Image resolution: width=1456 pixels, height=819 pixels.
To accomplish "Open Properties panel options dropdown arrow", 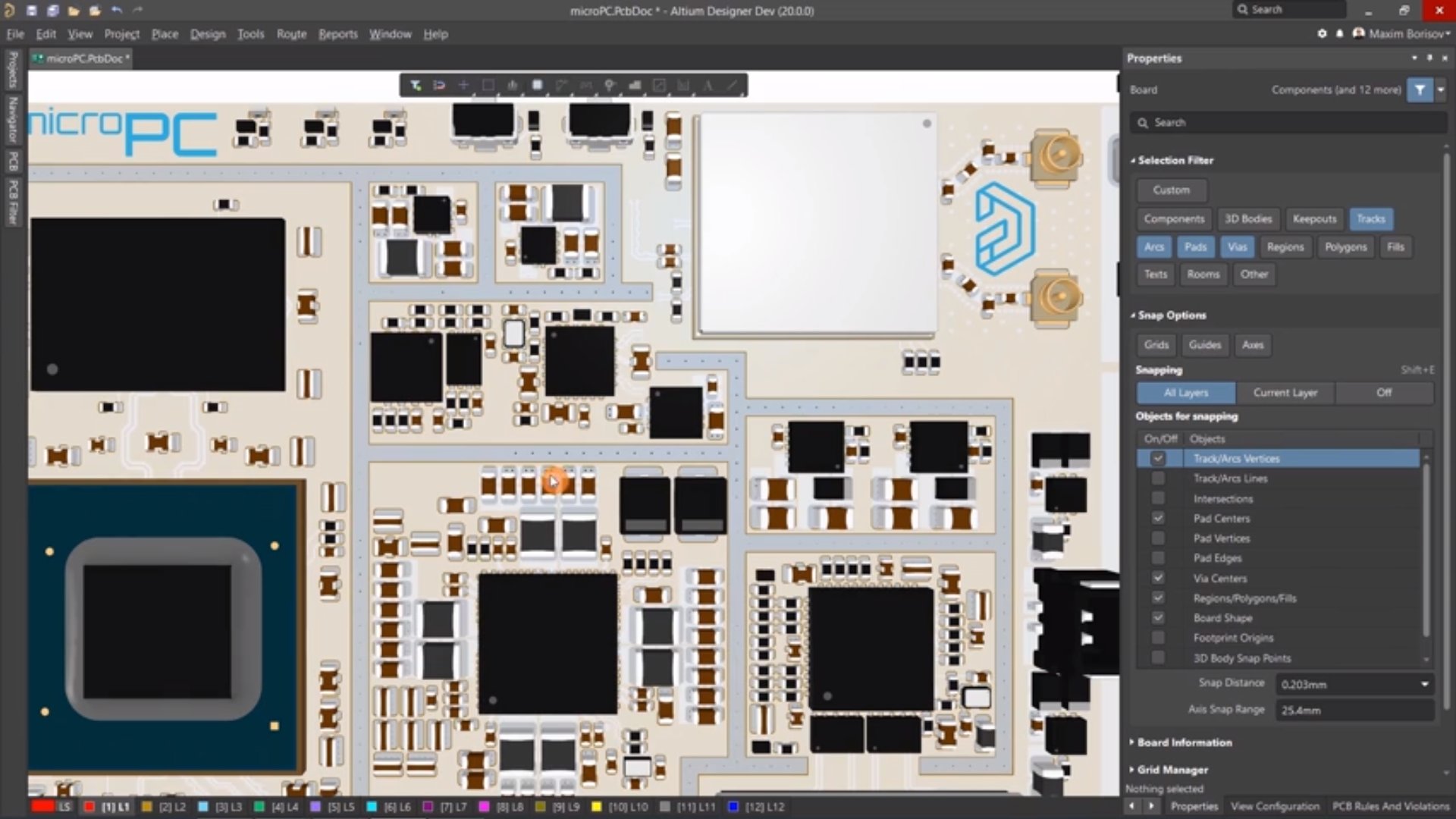I will [1414, 58].
